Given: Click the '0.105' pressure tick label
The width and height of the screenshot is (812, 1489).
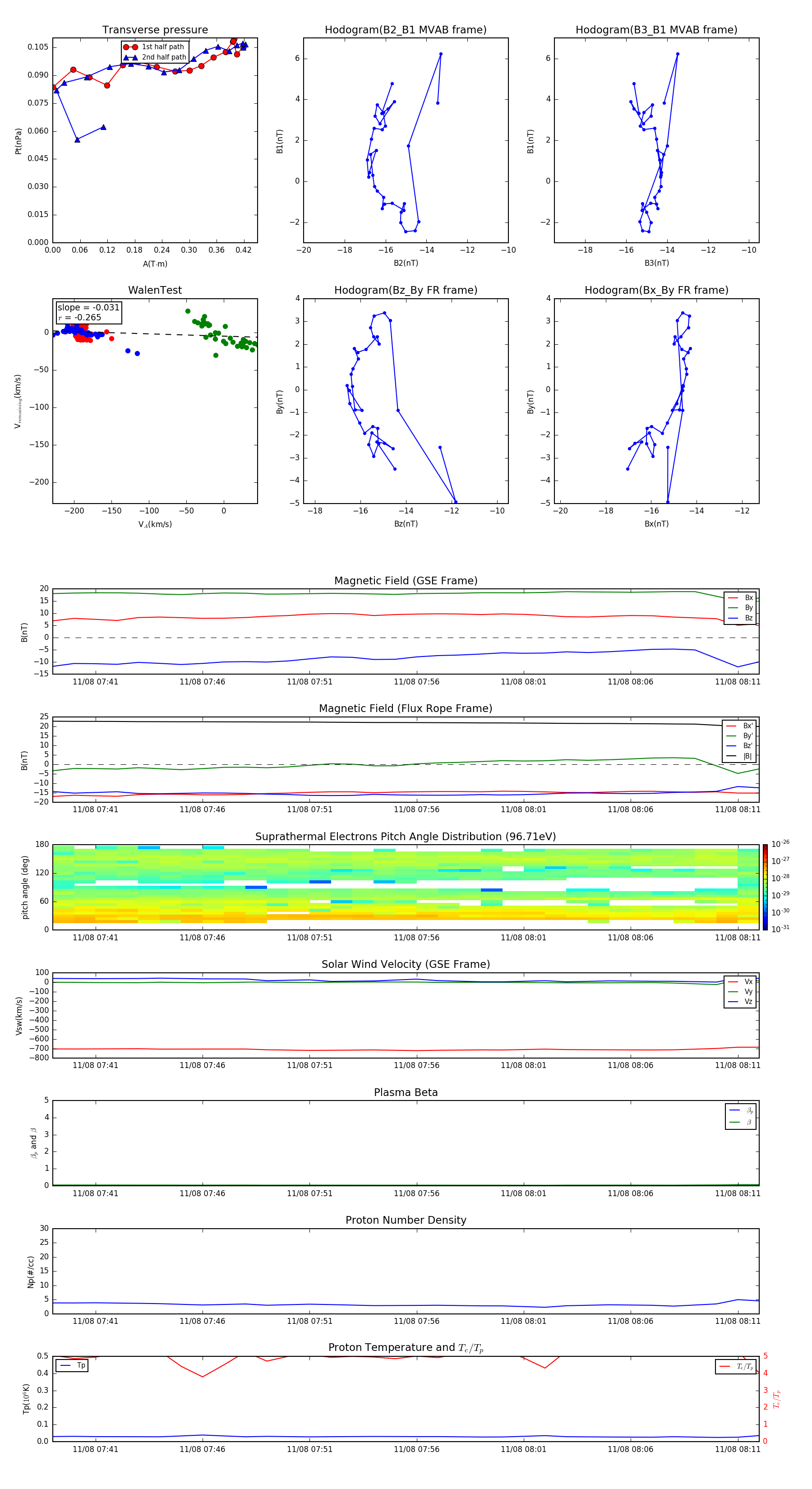Looking at the screenshot, I should 38,47.
